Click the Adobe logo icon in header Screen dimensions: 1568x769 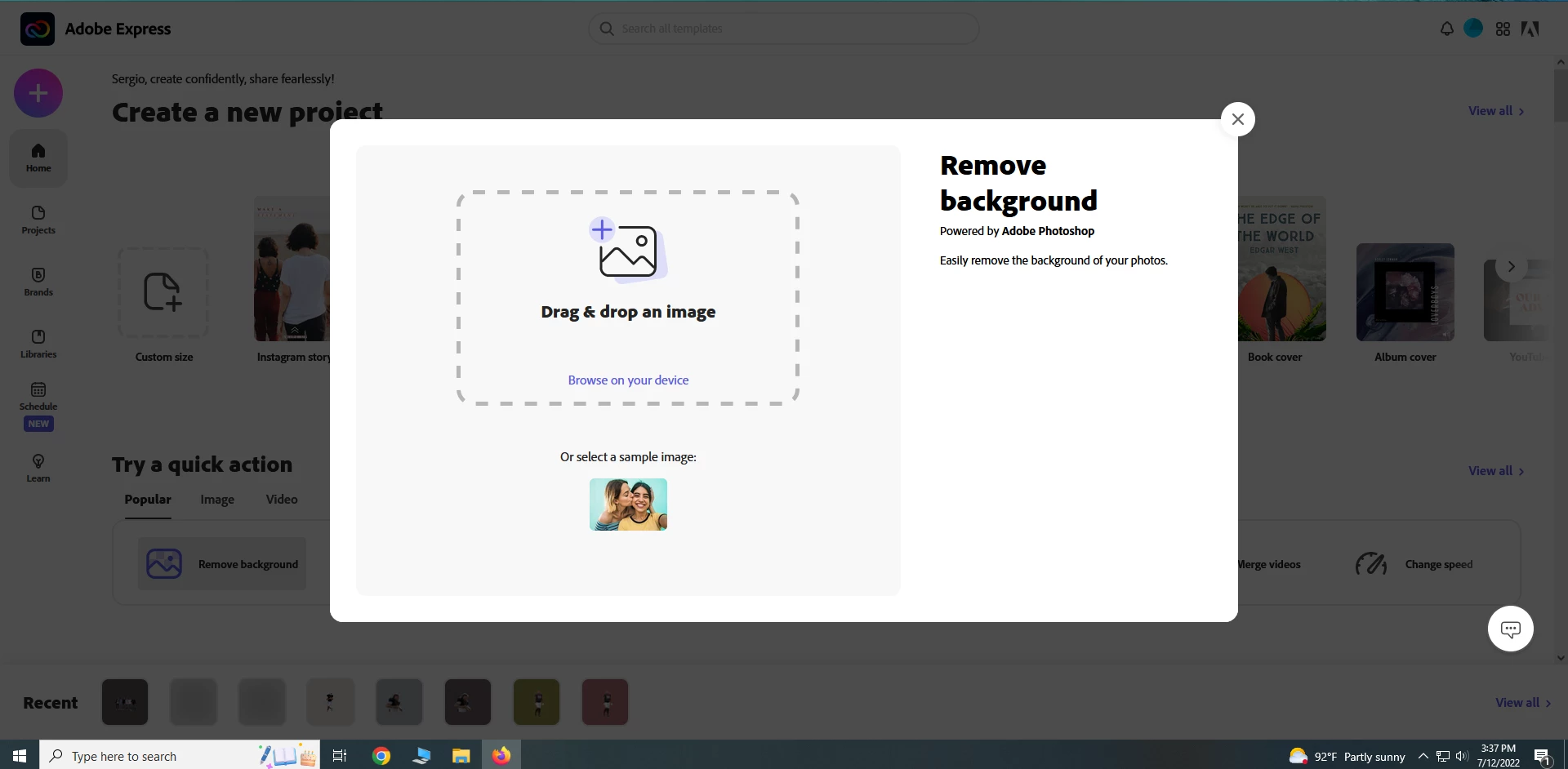click(1530, 29)
